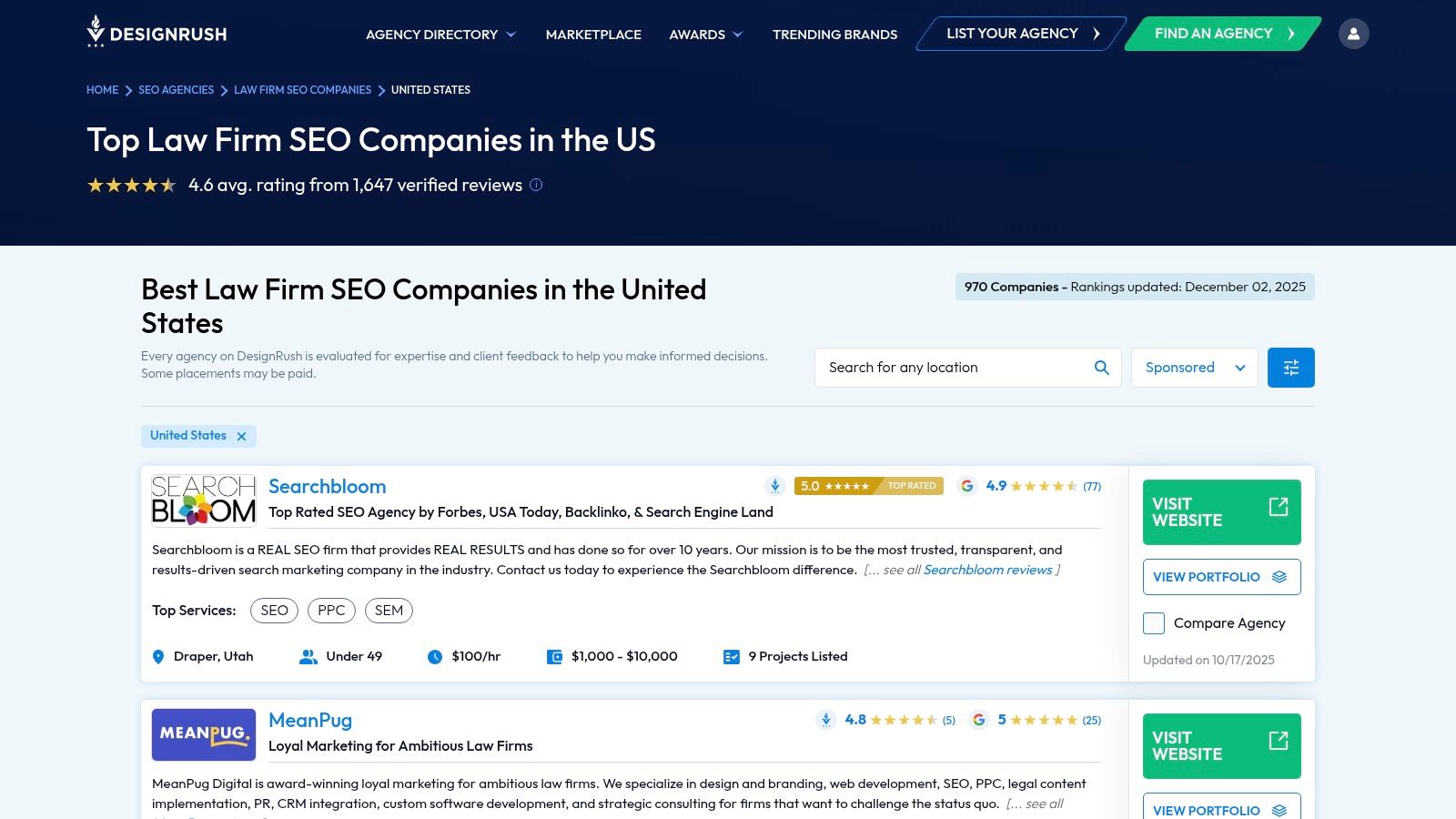Open the user account profile icon
This screenshot has width=1456, height=819.
click(1353, 34)
